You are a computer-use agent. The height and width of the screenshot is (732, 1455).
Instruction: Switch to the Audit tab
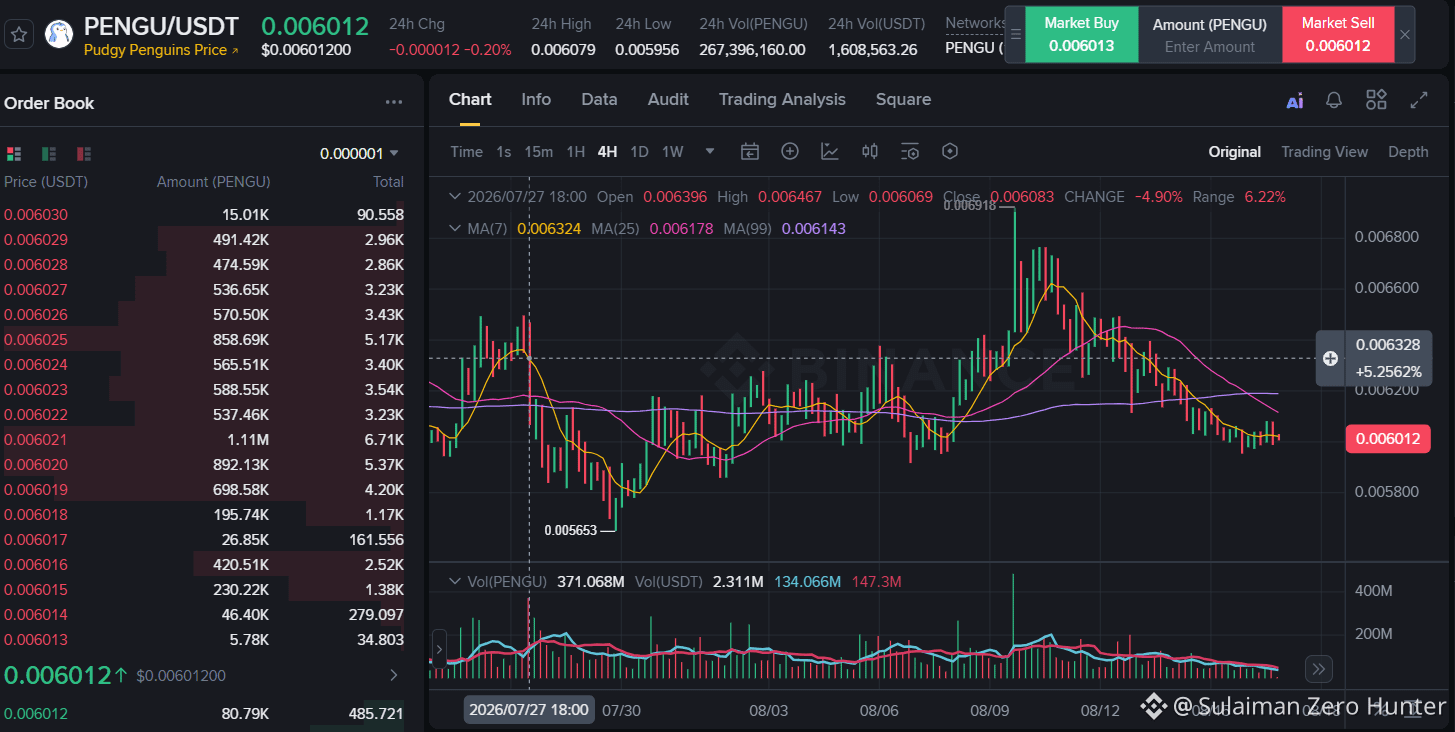coord(668,100)
